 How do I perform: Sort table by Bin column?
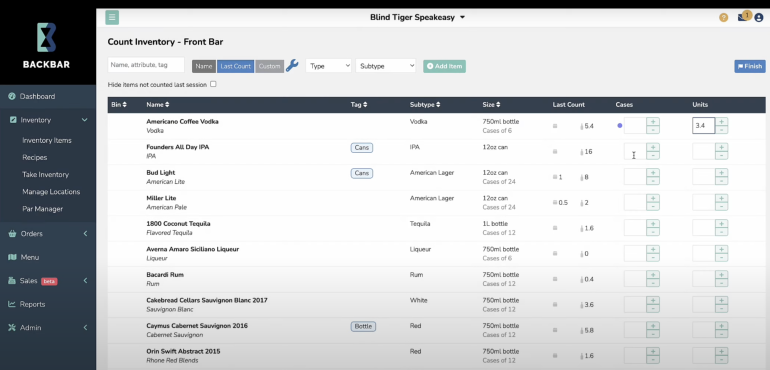point(119,105)
